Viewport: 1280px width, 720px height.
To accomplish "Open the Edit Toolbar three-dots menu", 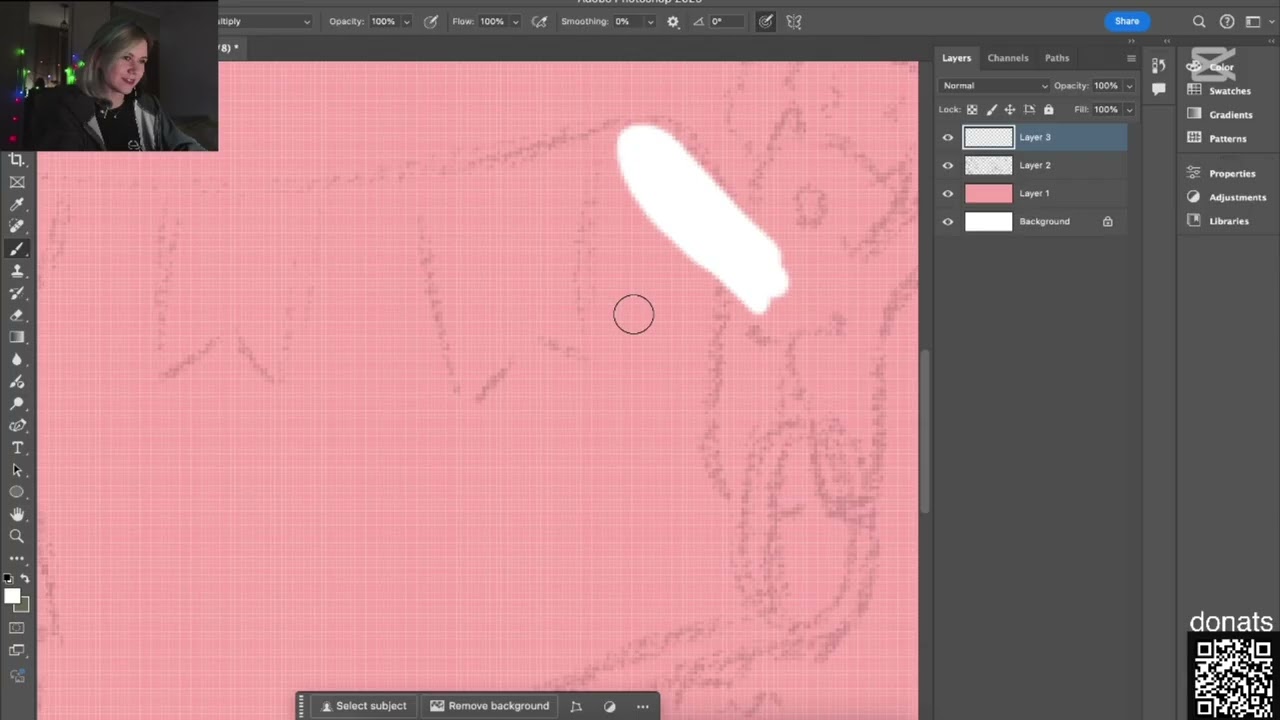I will point(17,558).
